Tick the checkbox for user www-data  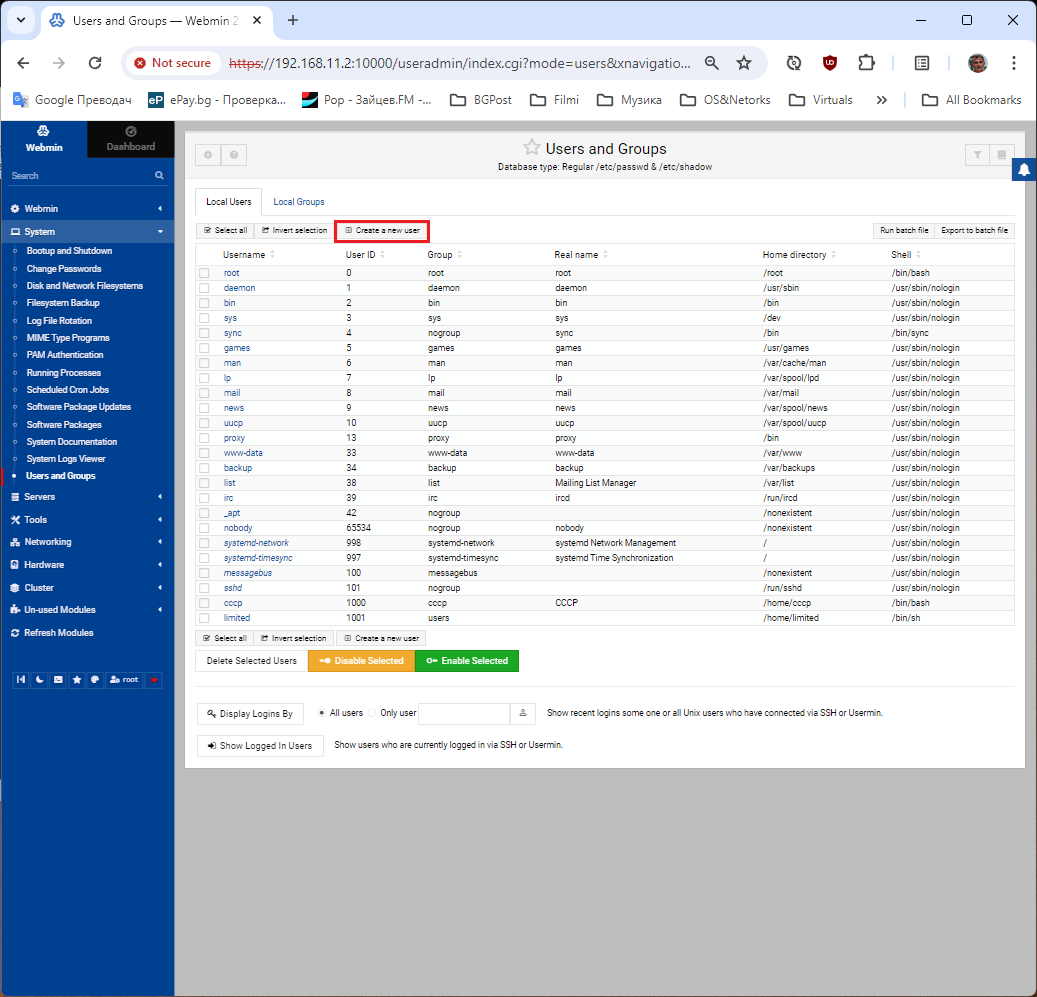coord(204,454)
